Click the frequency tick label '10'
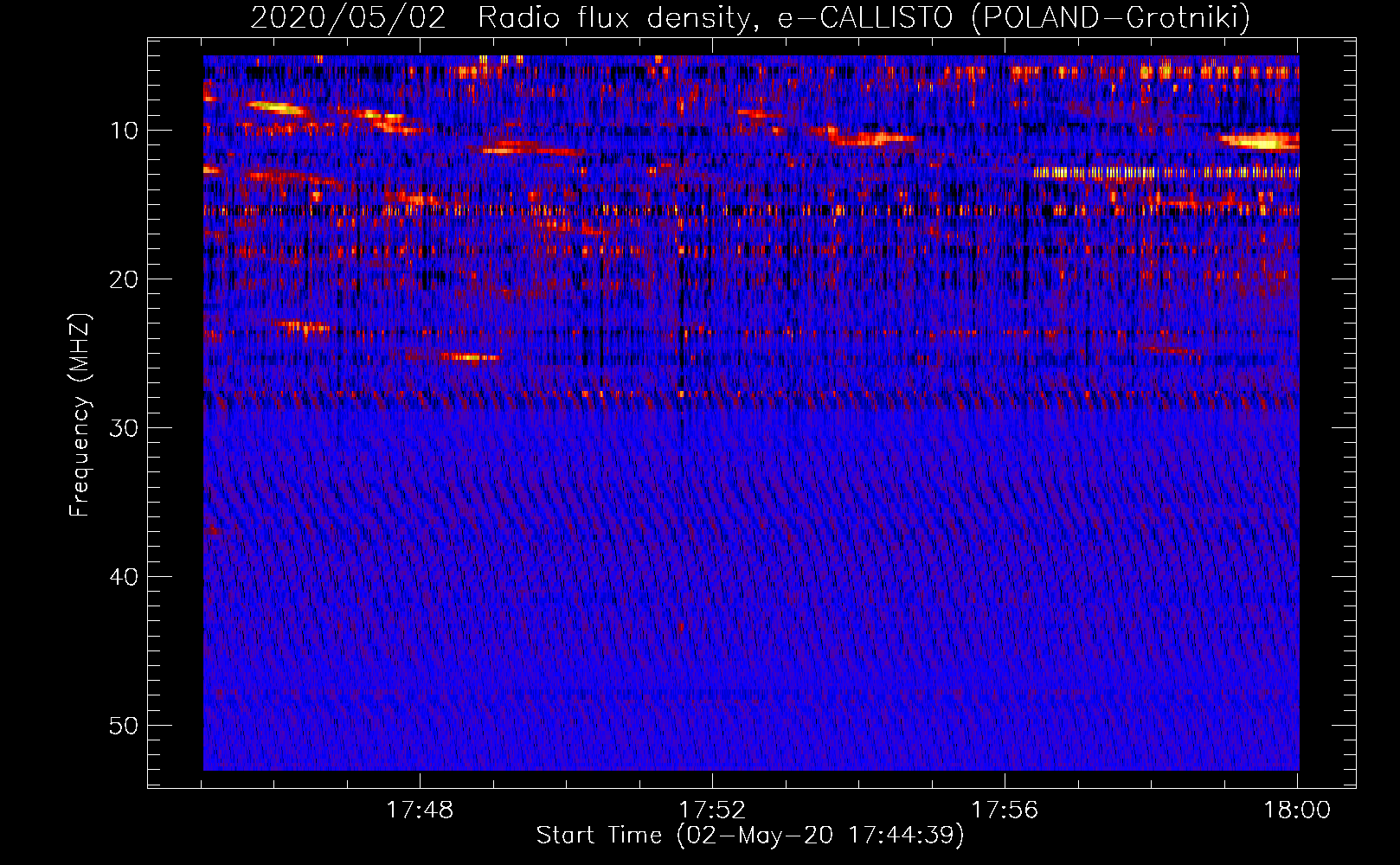1400x865 pixels. point(125,131)
